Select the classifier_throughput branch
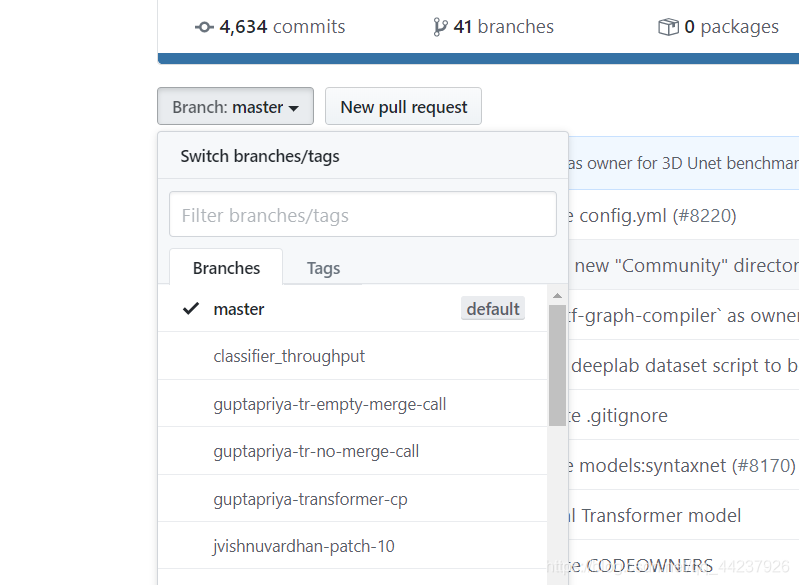 coord(353,356)
